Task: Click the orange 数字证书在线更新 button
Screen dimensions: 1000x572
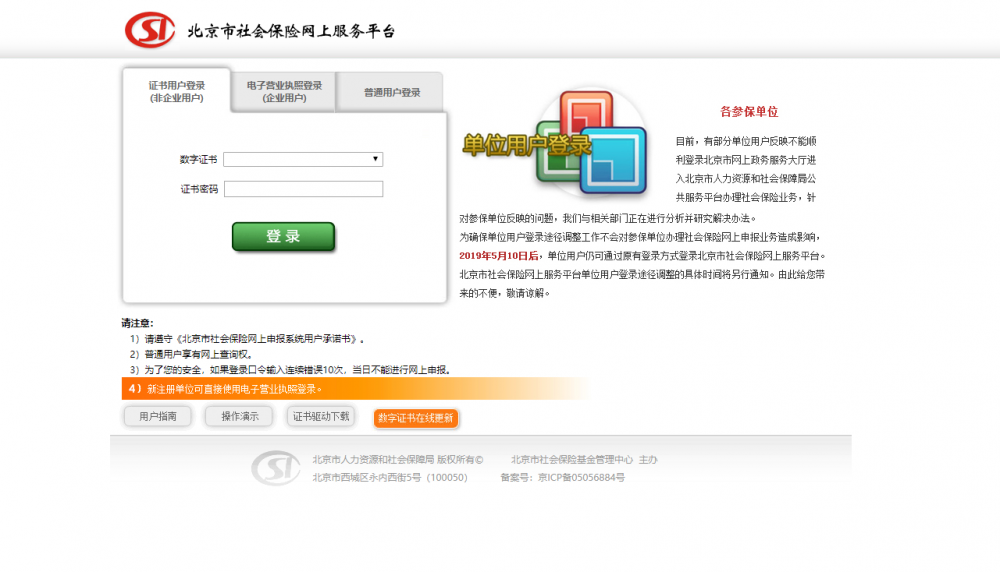Action: [416, 418]
